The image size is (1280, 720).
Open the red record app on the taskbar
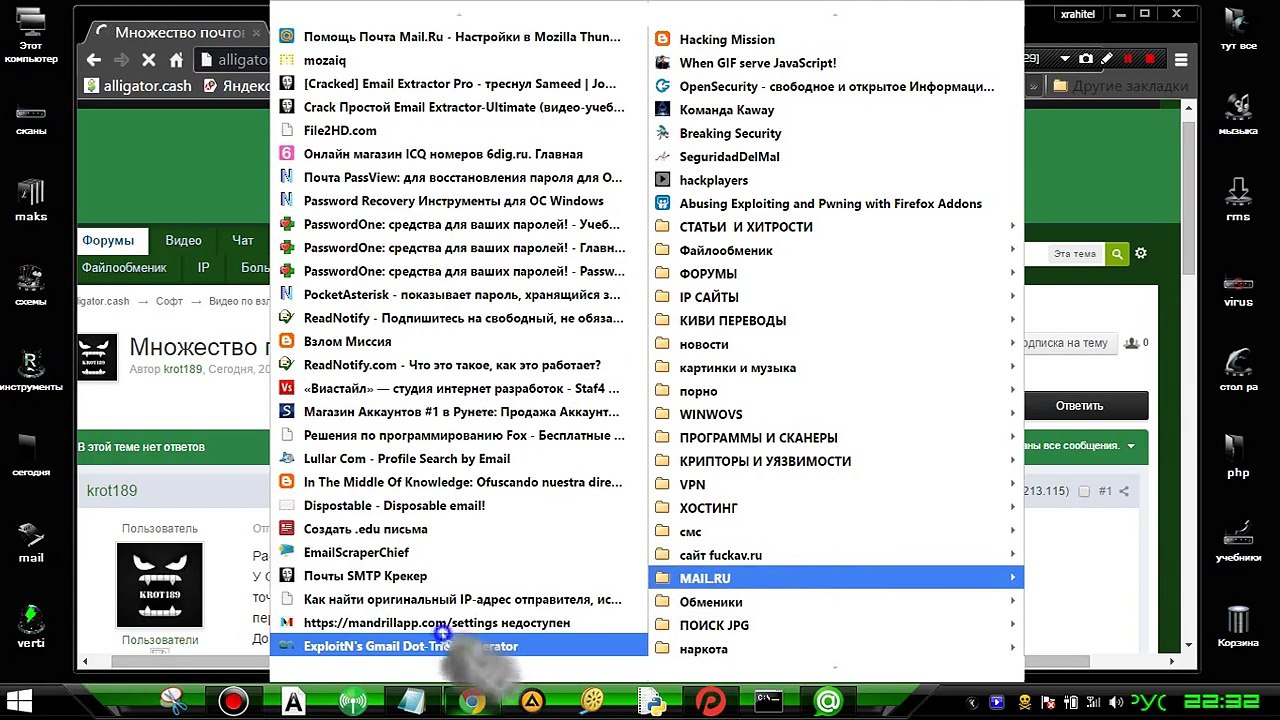coord(233,701)
